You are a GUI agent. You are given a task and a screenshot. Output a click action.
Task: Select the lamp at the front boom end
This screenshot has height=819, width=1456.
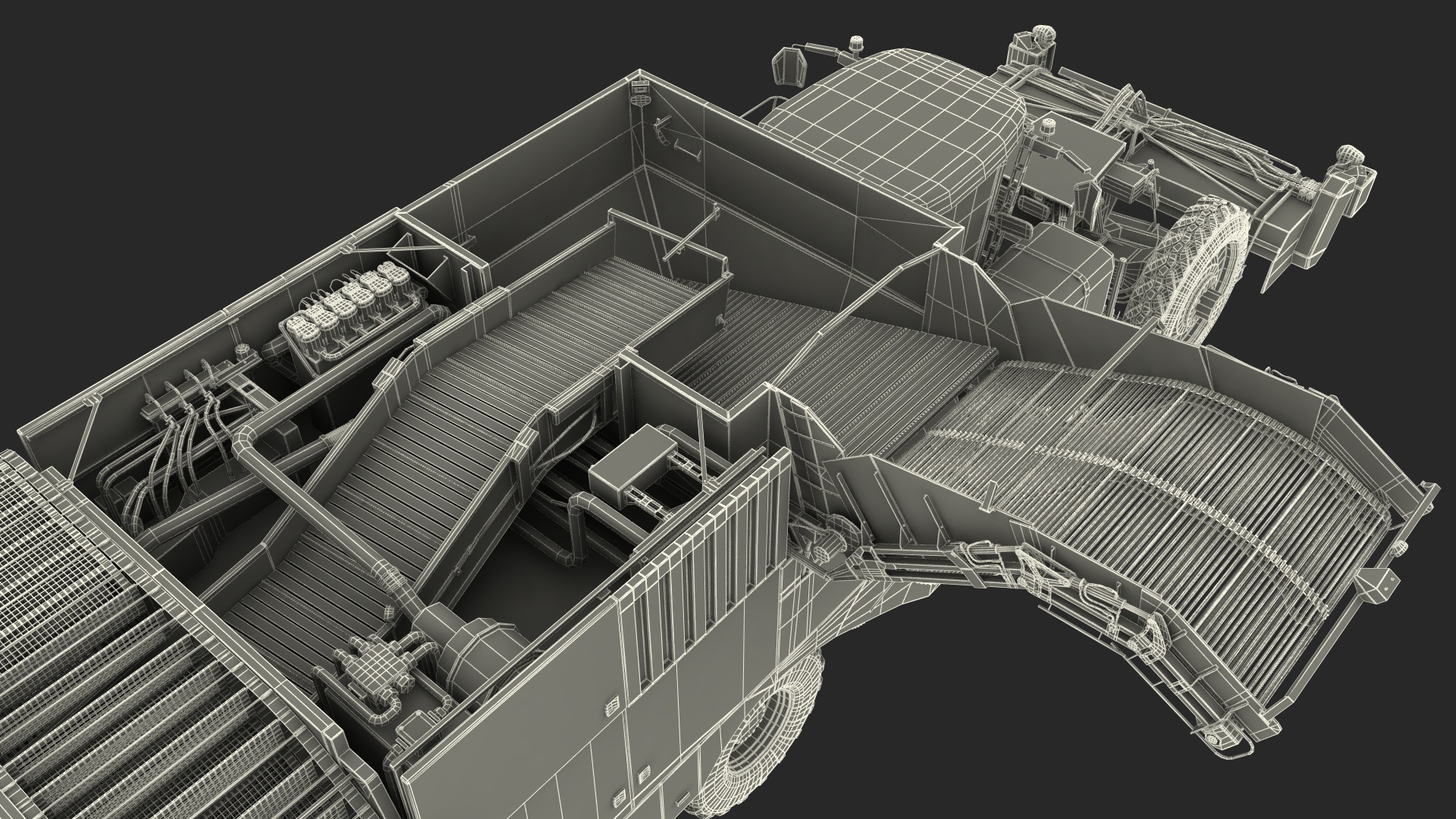1347,155
